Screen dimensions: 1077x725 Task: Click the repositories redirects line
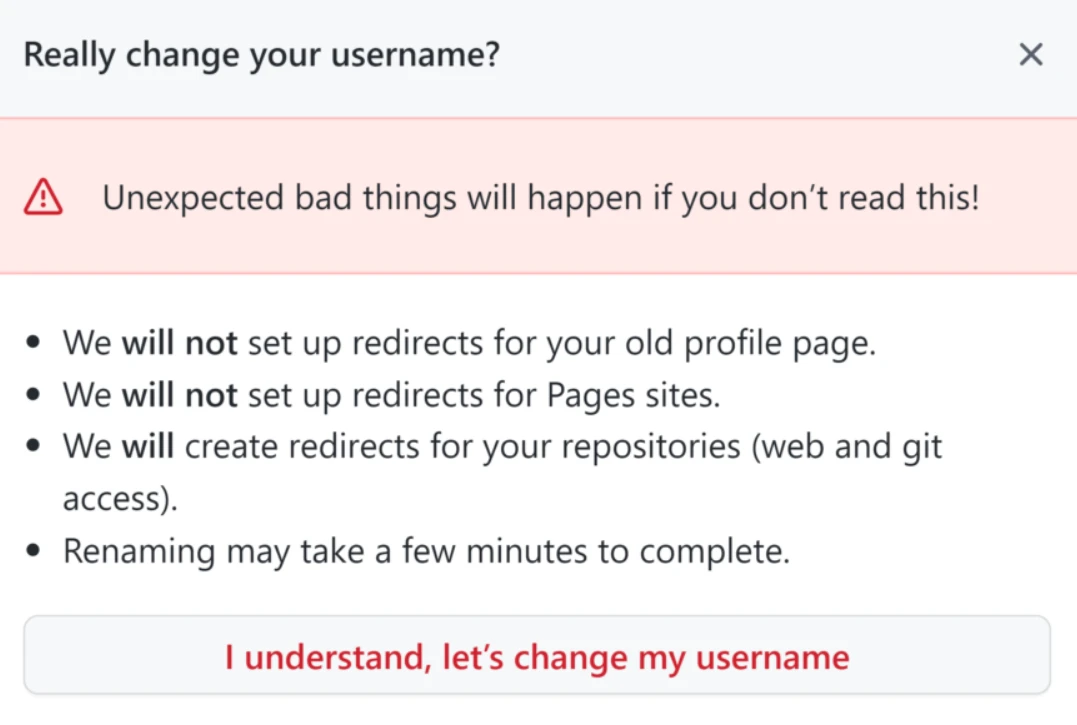coord(502,447)
